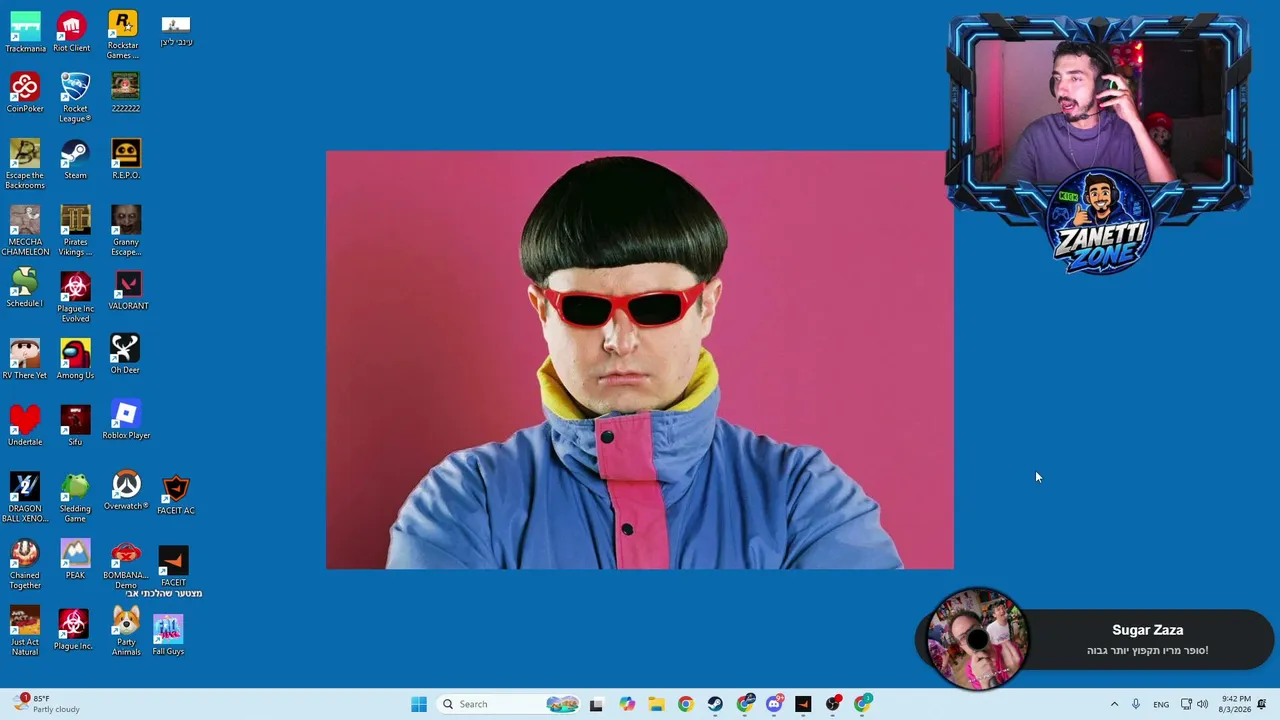This screenshot has width=1280, height=720.
Task: Launch Granny Escape shortcut
Action: 125,231
